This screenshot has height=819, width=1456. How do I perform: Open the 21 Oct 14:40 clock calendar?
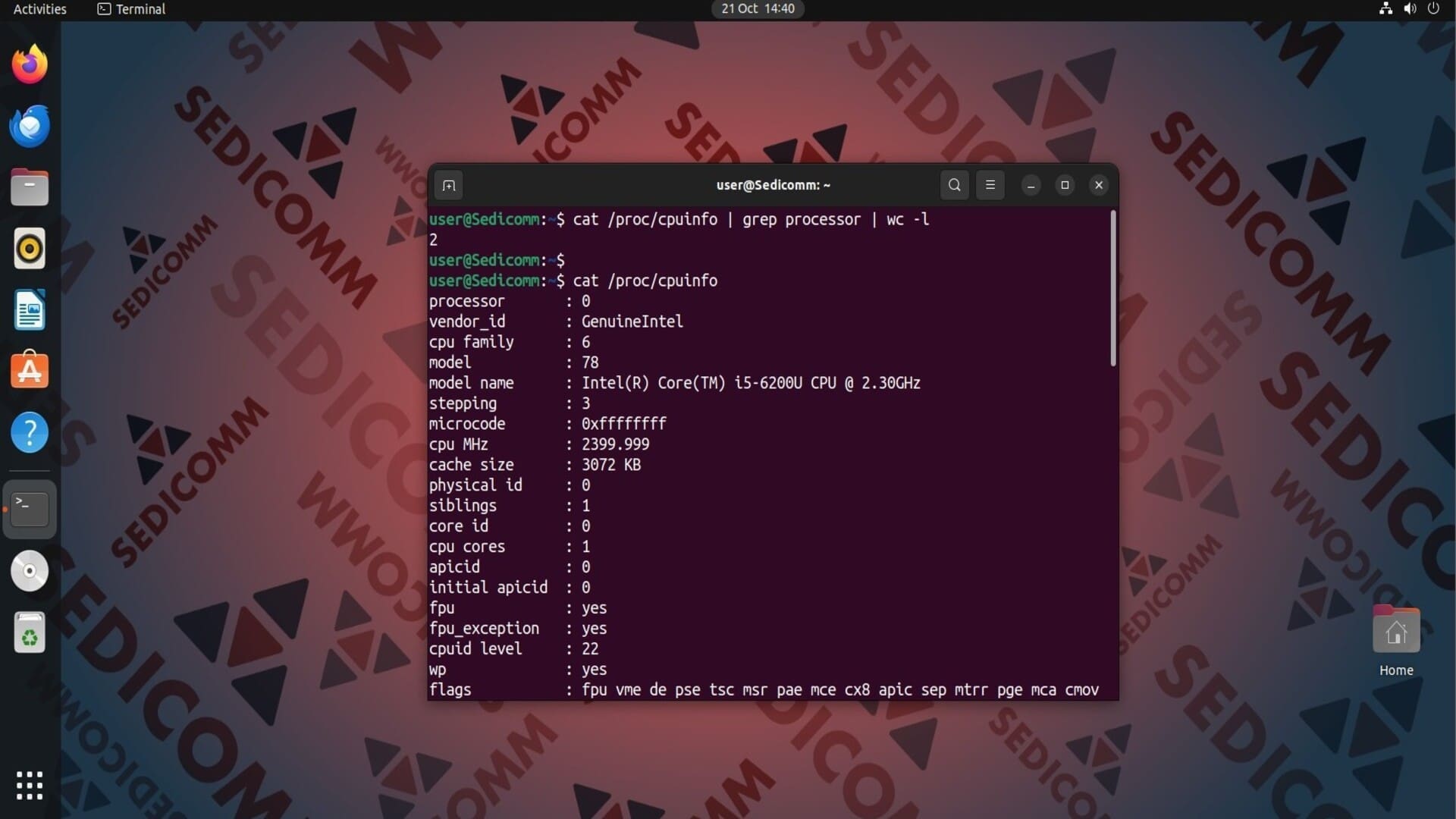coord(758,9)
